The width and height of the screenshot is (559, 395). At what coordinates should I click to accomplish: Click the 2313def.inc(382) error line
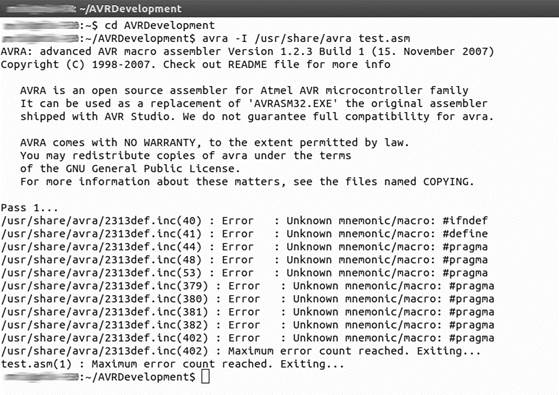[x=247, y=325]
